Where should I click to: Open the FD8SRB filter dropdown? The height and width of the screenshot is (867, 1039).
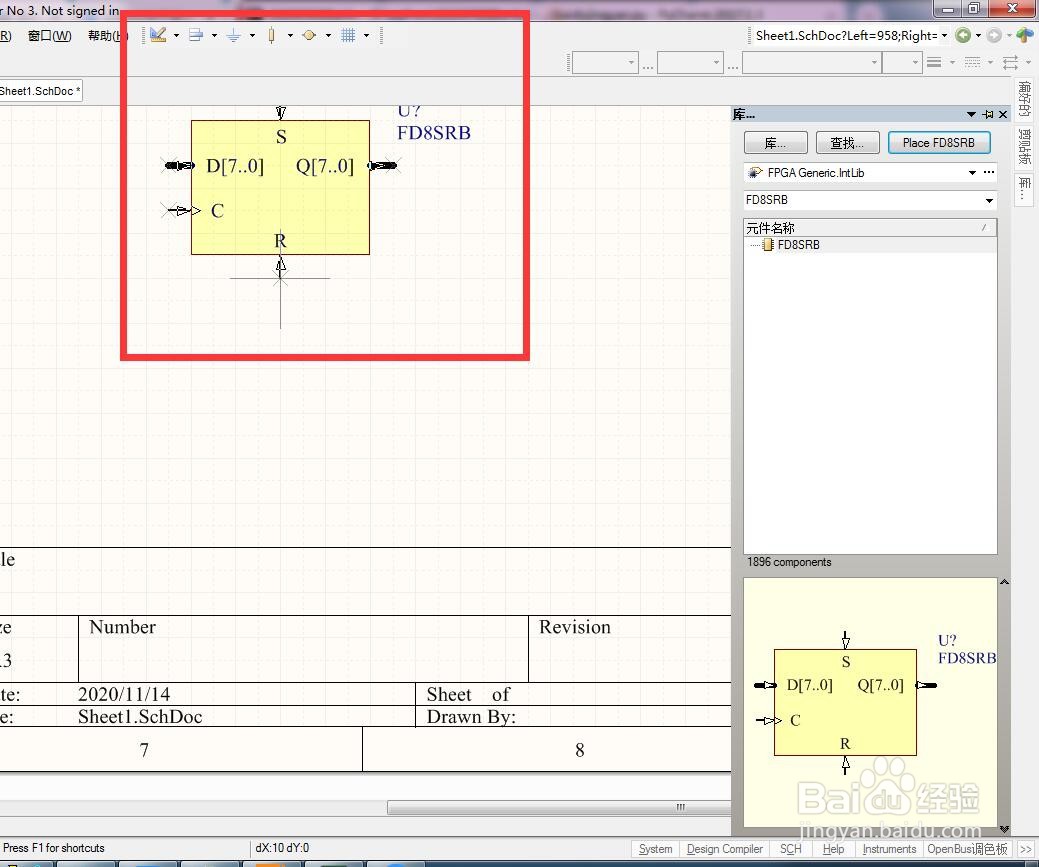989,200
